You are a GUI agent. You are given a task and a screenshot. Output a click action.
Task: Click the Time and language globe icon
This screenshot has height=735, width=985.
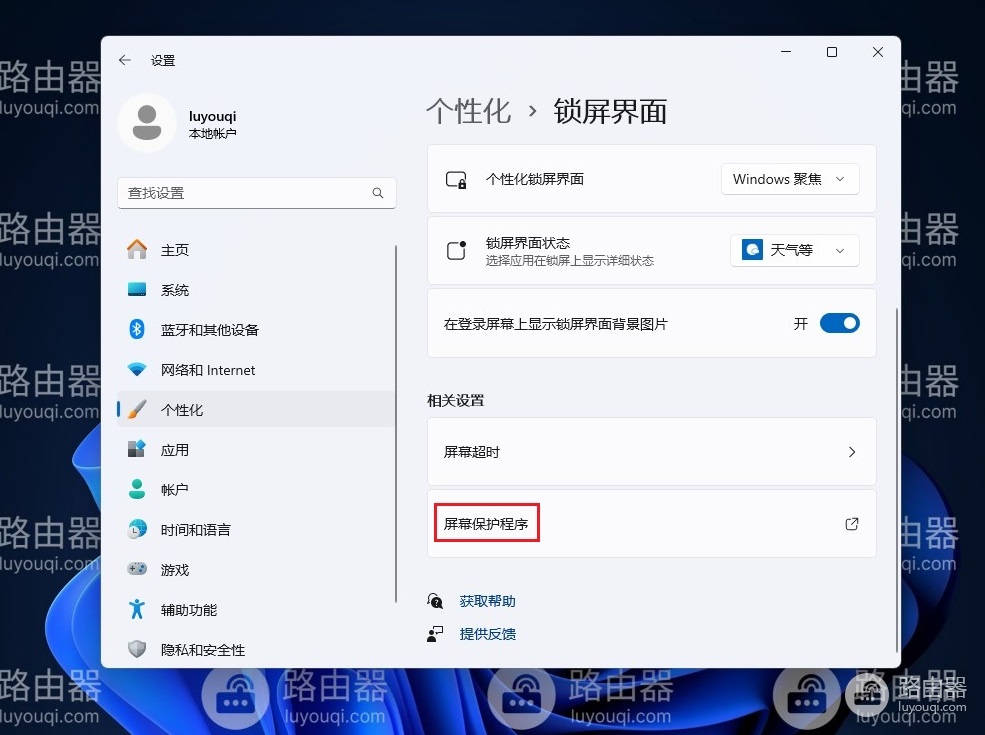coord(137,529)
